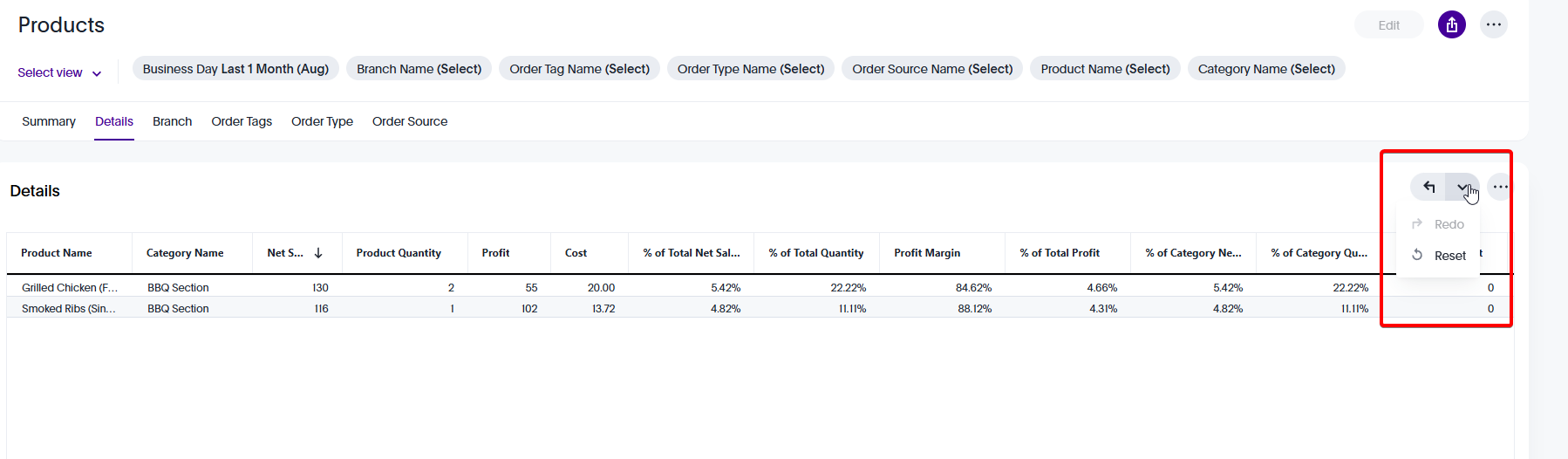This screenshot has width=1568, height=459.
Task: Click the Net Sales sort arrow
Action: (x=318, y=253)
